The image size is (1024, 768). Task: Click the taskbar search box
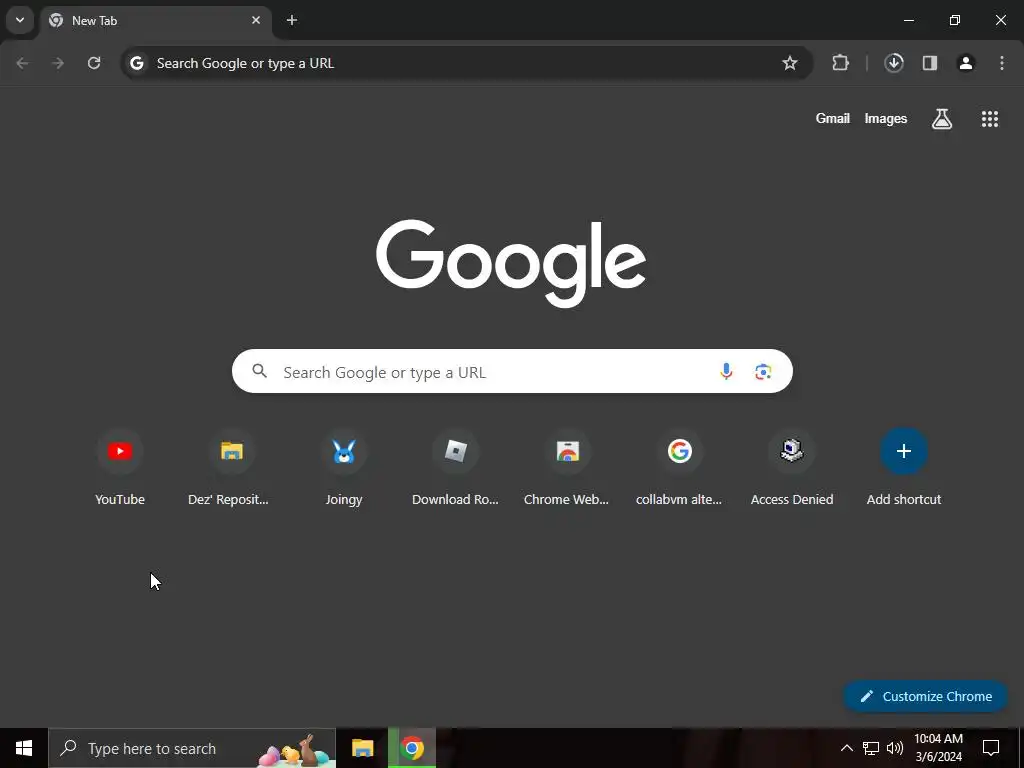click(x=192, y=748)
